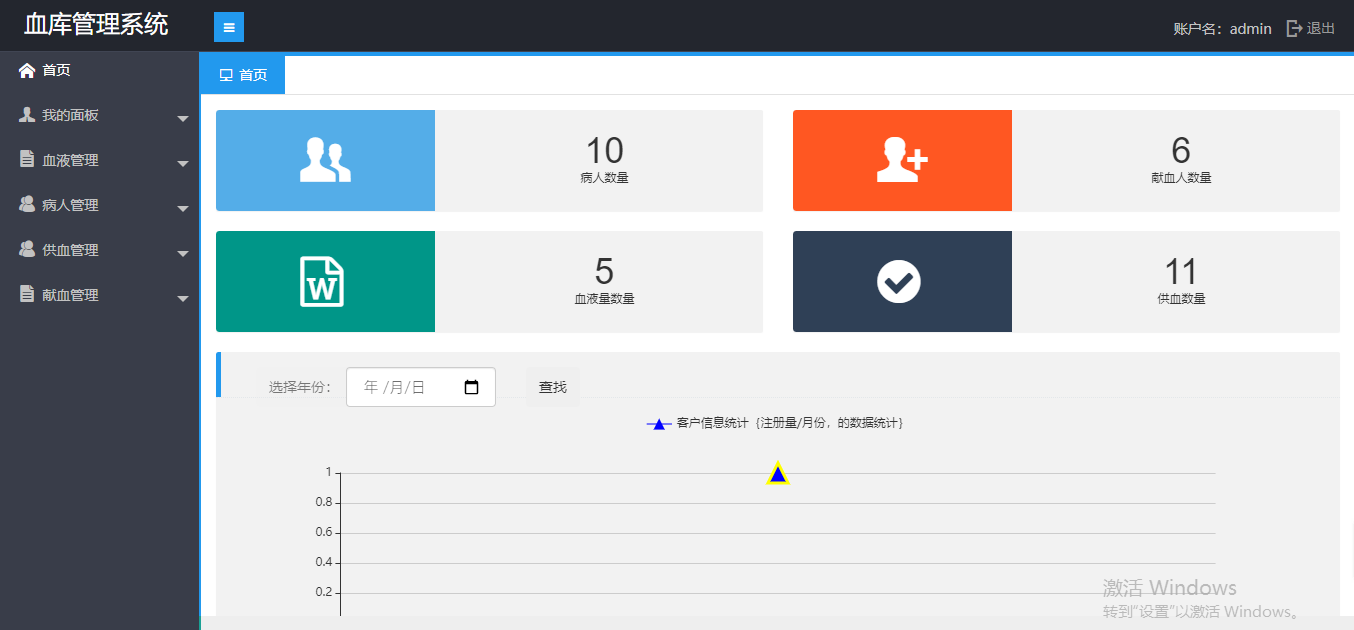
Task: Click the 献血管理 document icon
Action: click(27, 294)
